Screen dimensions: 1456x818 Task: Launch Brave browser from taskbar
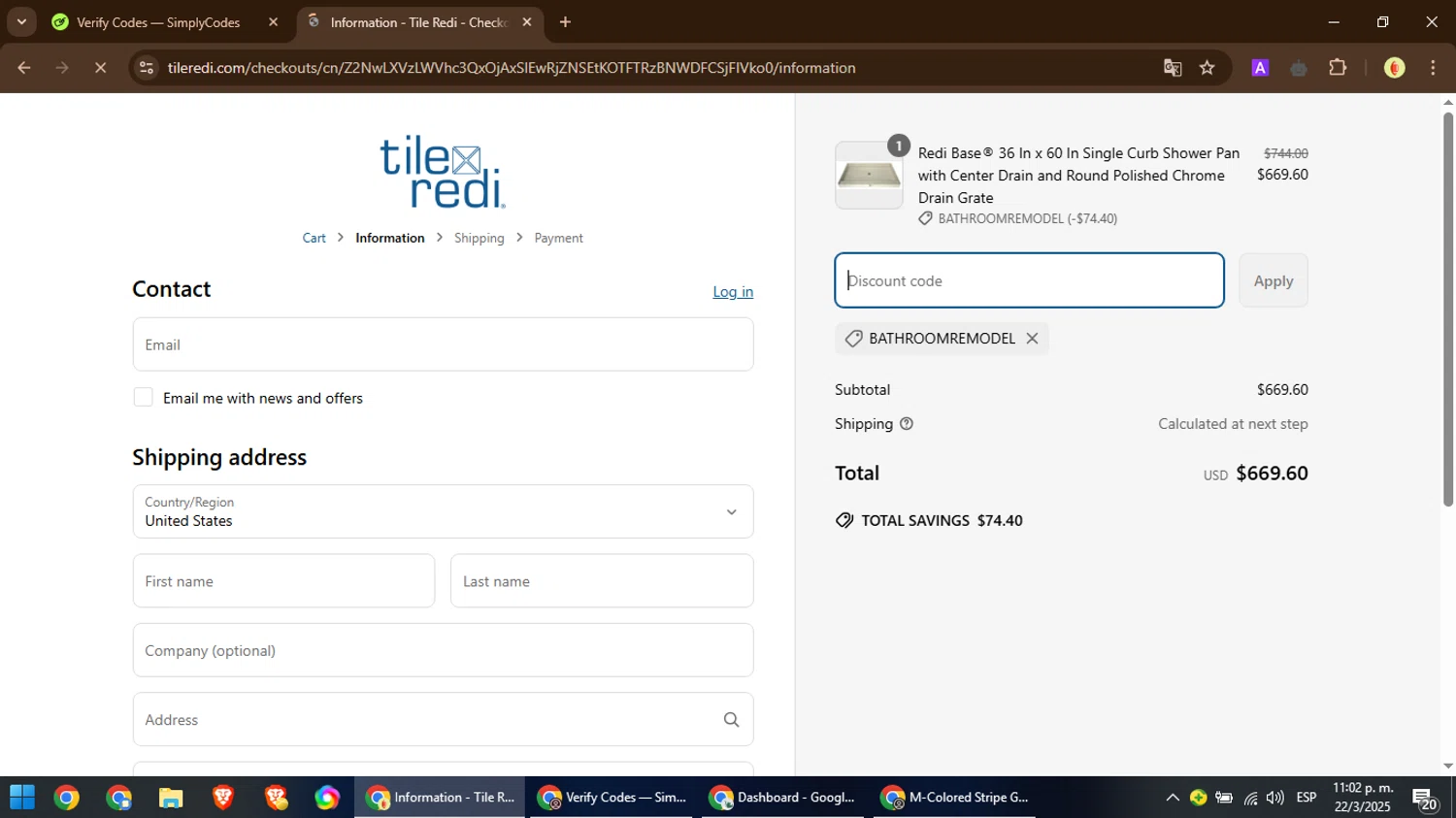click(223, 798)
